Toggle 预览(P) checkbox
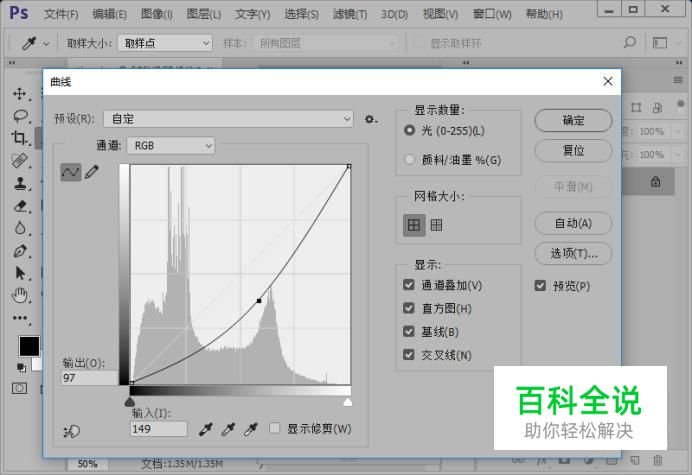Viewport: 692px width, 475px height. [x=540, y=286]
